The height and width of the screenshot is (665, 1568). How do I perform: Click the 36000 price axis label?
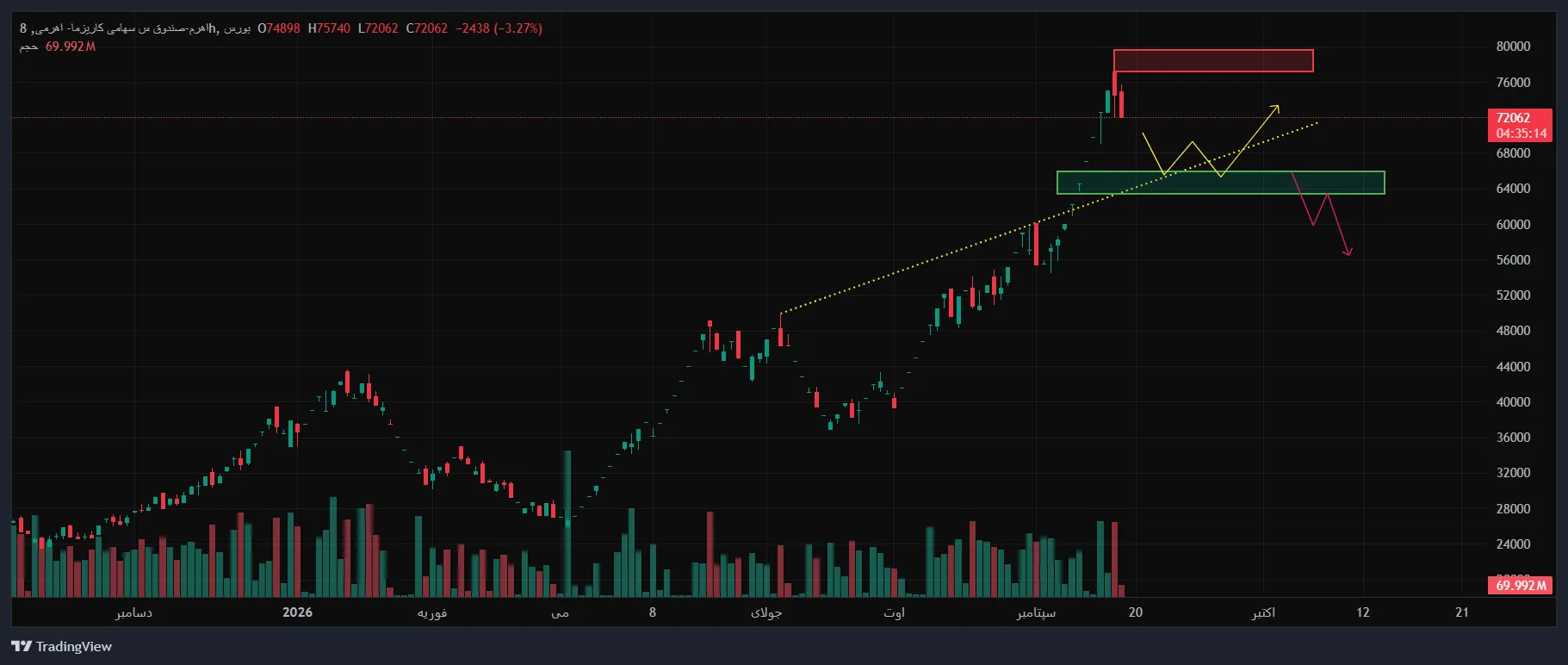pos(1513,438)
